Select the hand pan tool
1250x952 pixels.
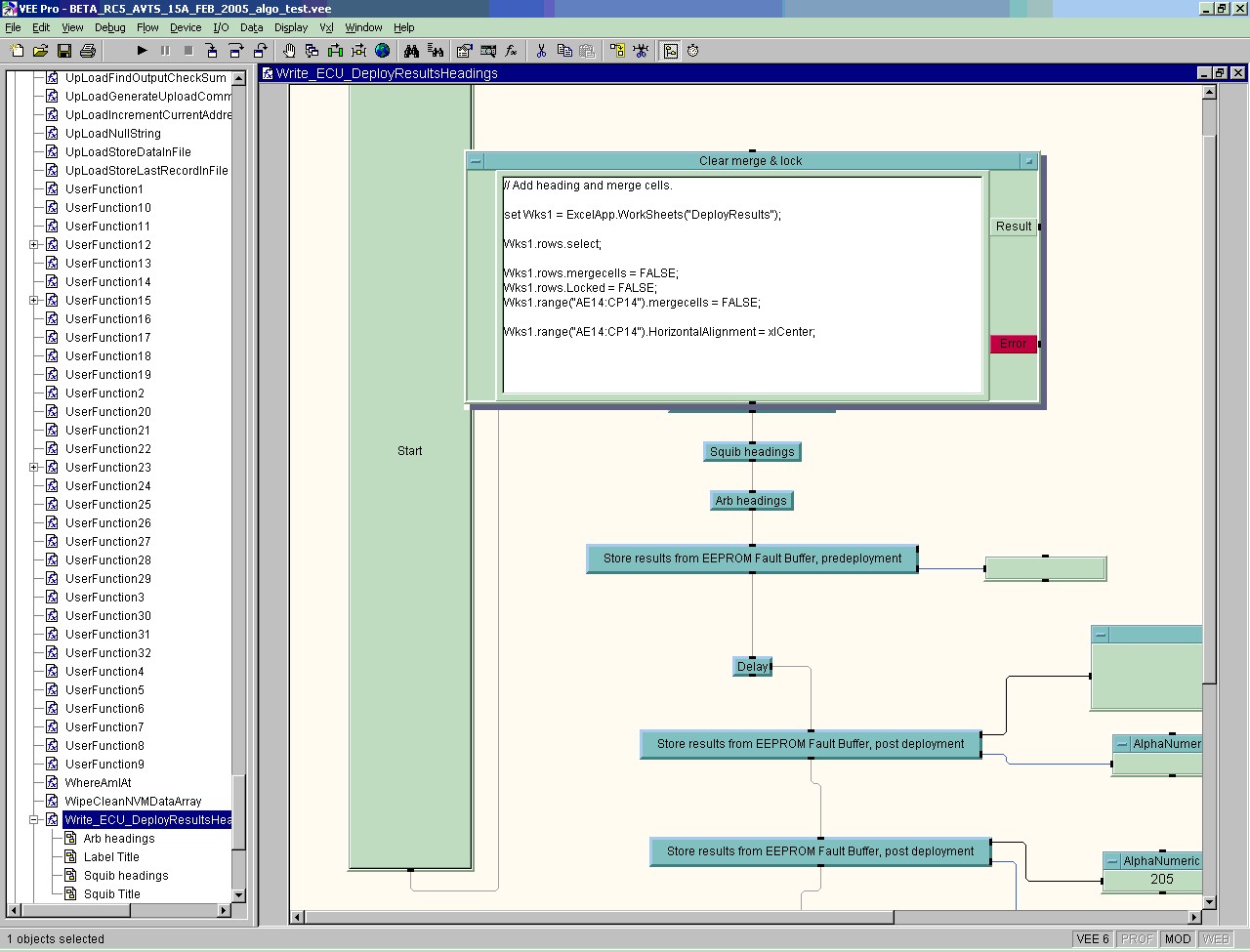(x=289, y=51)
